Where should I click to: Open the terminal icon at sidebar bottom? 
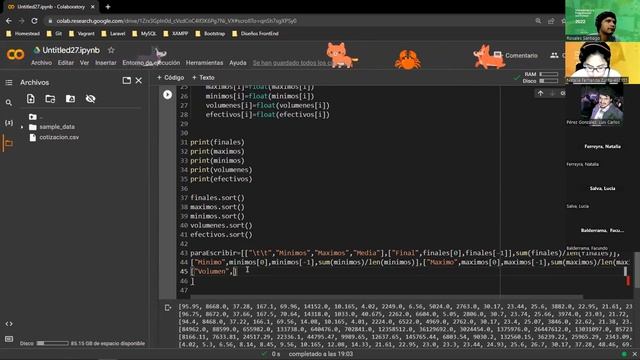[x=9, y=339]
